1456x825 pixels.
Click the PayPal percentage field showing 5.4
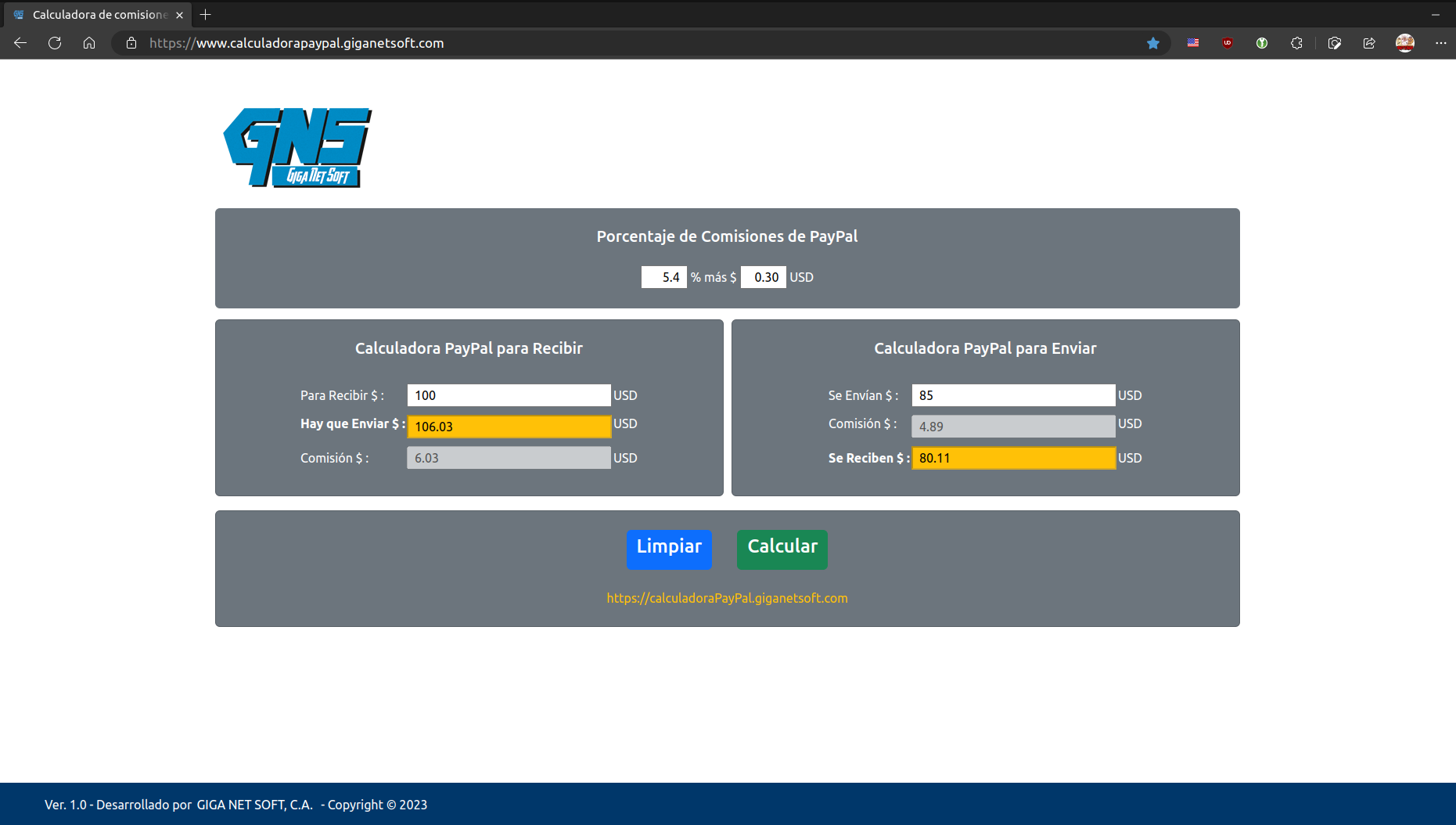[x=663, y=276]
